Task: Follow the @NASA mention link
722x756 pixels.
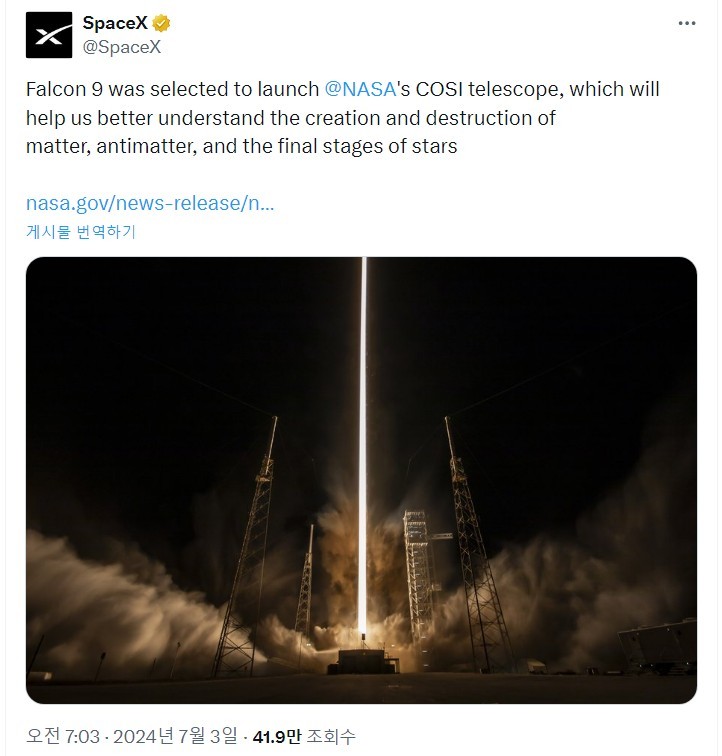Action: [x=360, y=89]
